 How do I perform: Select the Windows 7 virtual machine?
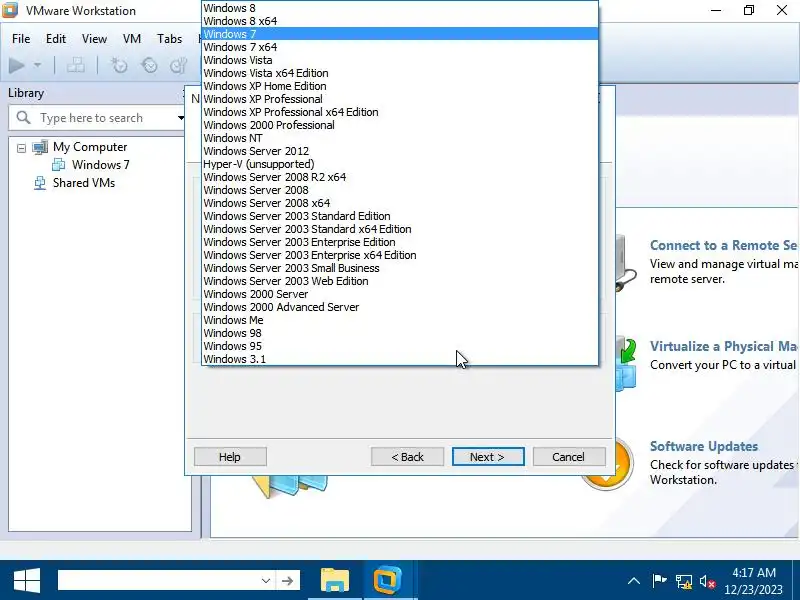[x=101, y=165]
